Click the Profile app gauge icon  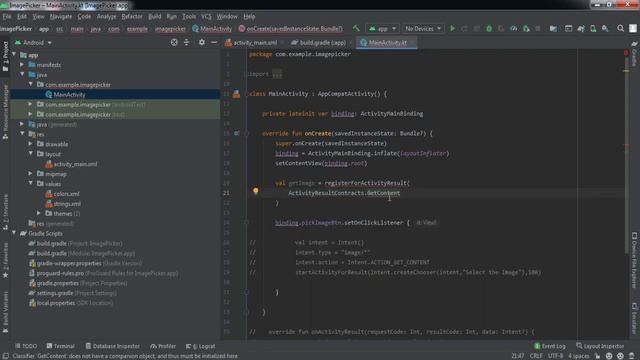tap(513, 29)
